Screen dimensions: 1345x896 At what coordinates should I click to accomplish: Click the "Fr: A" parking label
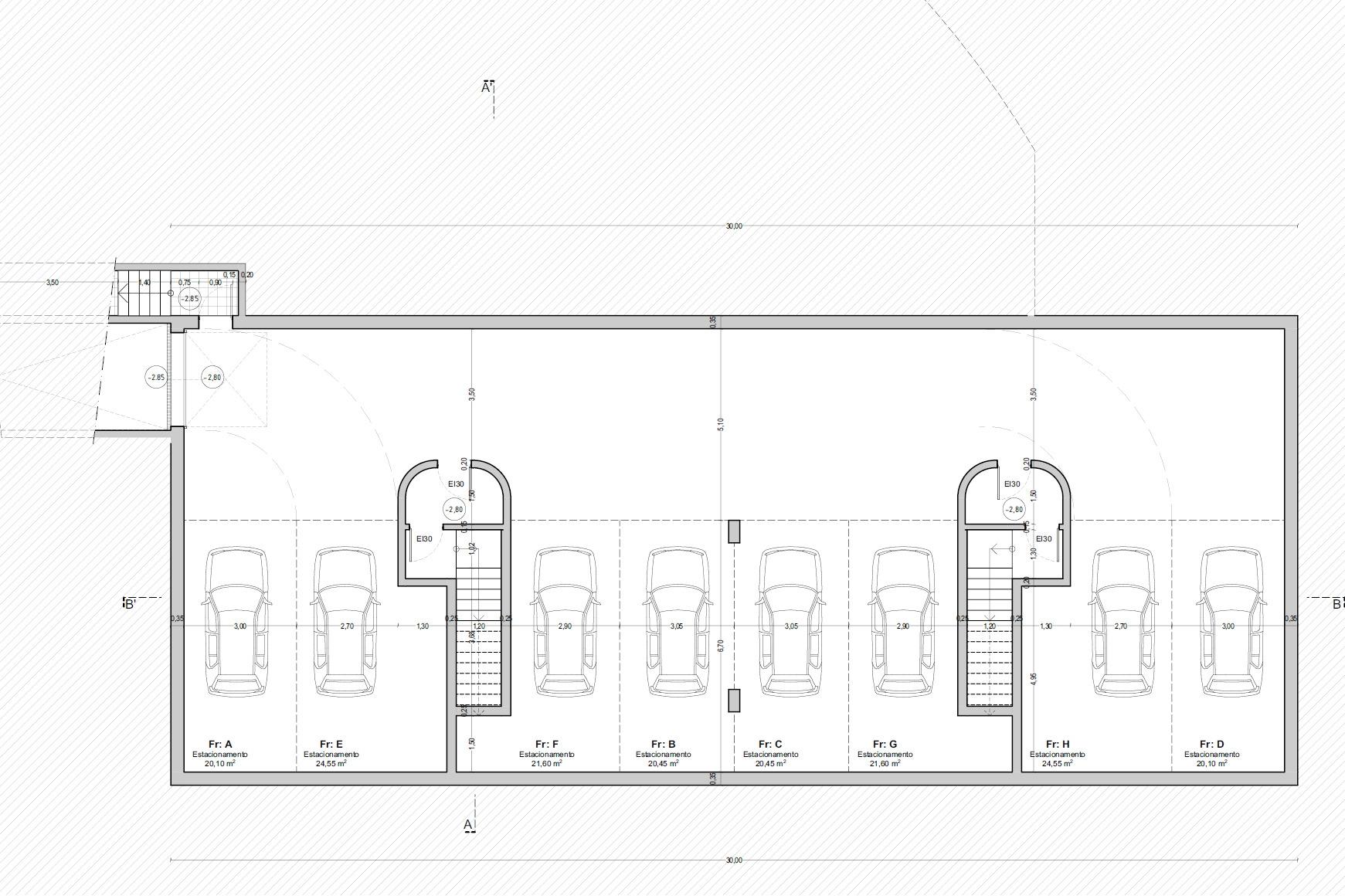[x=220, y=745]
